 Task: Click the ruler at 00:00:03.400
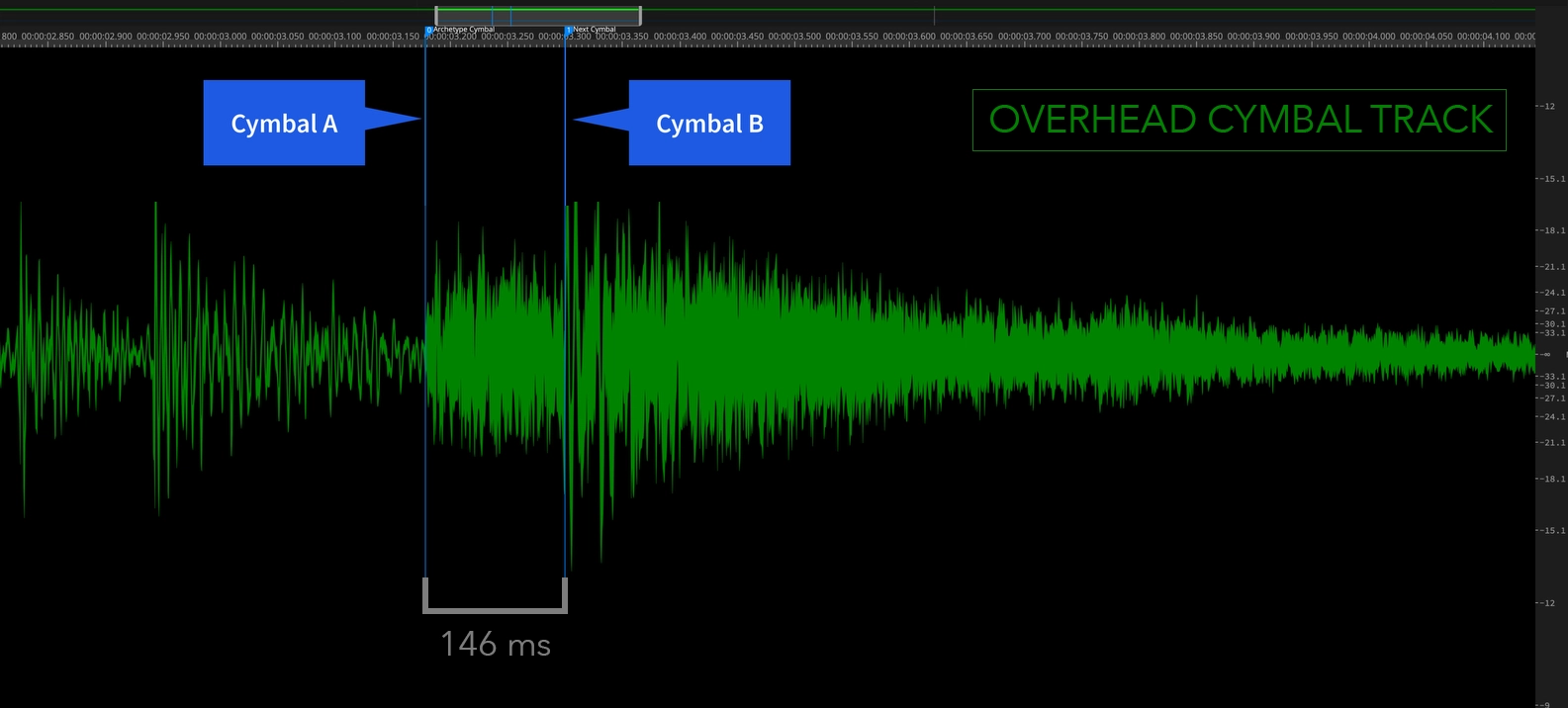[x=680, y=37]
